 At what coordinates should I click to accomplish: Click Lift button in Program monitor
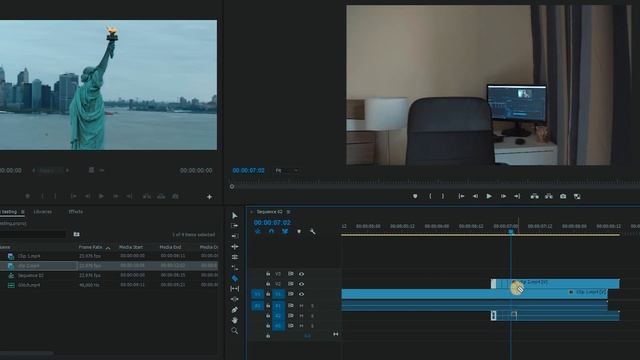tap(534, 196)
